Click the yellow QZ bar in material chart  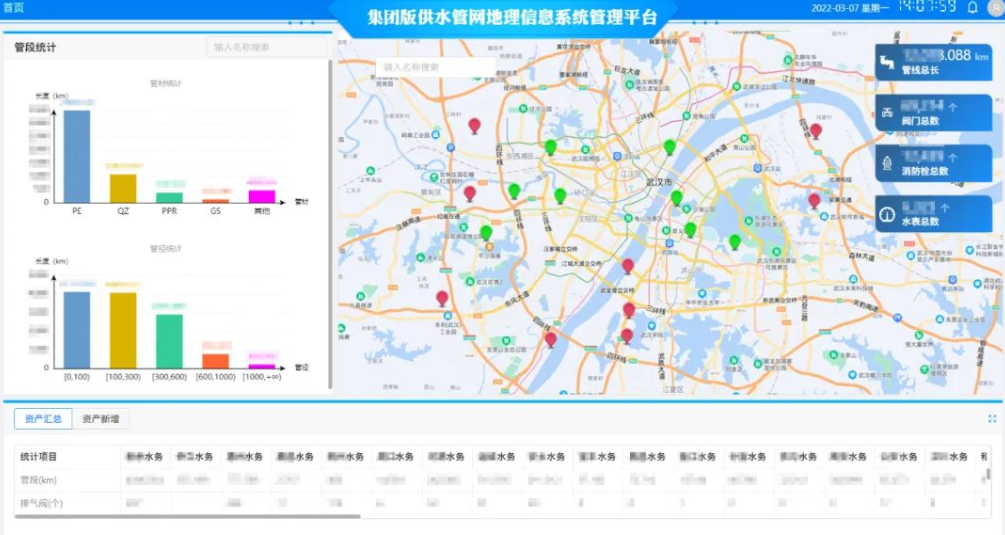[123, 188]
